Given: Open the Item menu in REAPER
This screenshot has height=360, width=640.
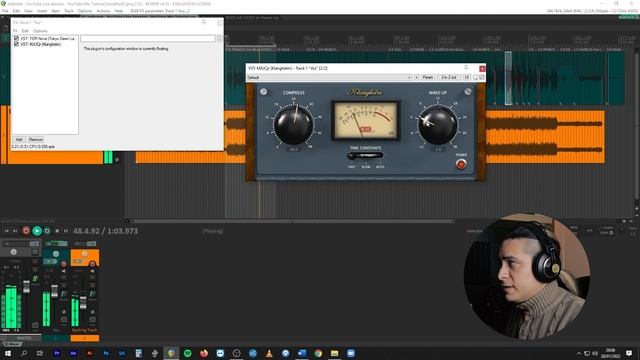Looking at the screenshot, I should point(56,11).
